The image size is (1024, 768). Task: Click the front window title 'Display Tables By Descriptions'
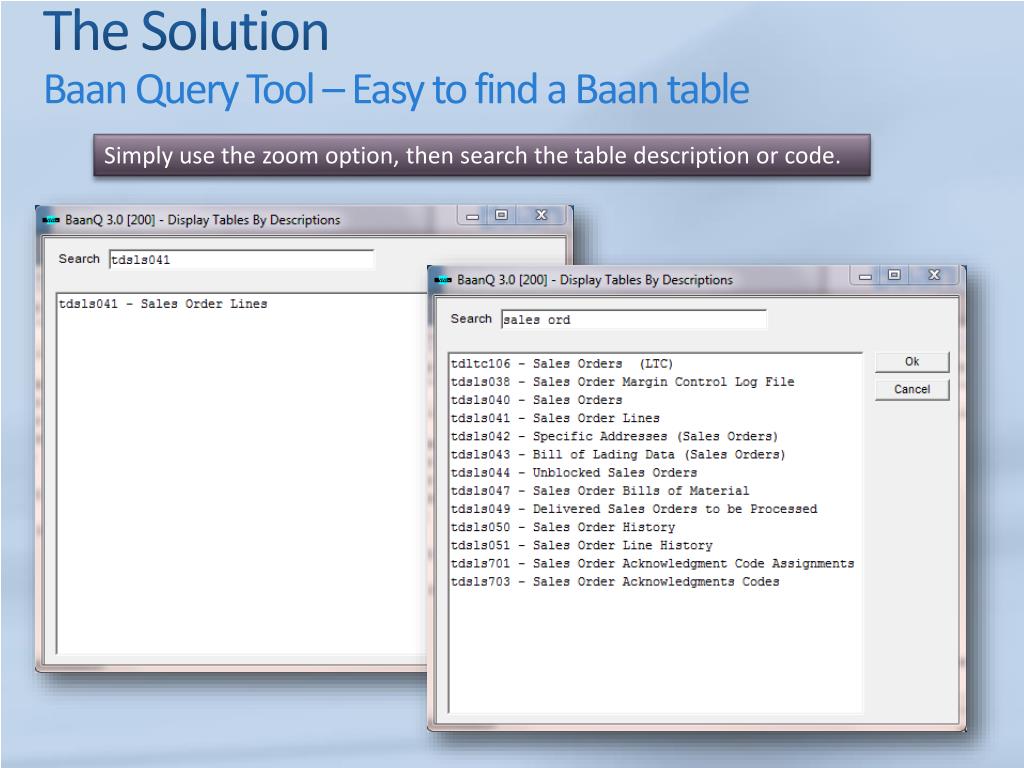[x=646, y=280]
